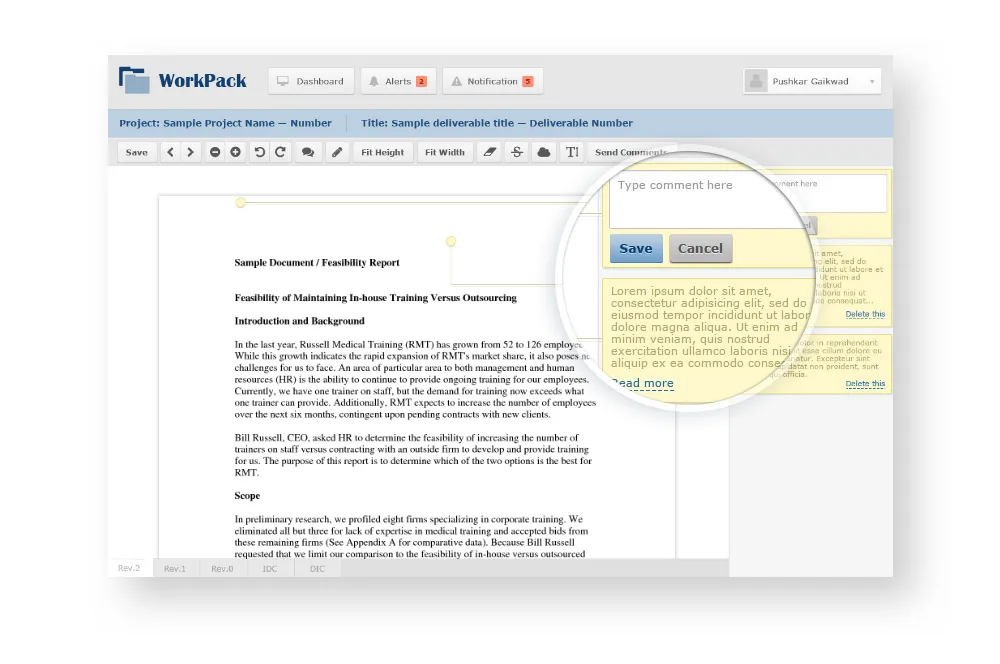The height and width of the screenshot is (664, 1000).
Task: Rotate document counterclockwise
Action: click(260, 152)
